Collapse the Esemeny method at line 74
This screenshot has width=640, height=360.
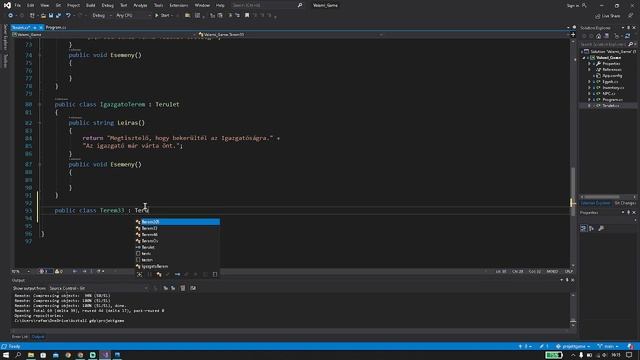(40, 55)
